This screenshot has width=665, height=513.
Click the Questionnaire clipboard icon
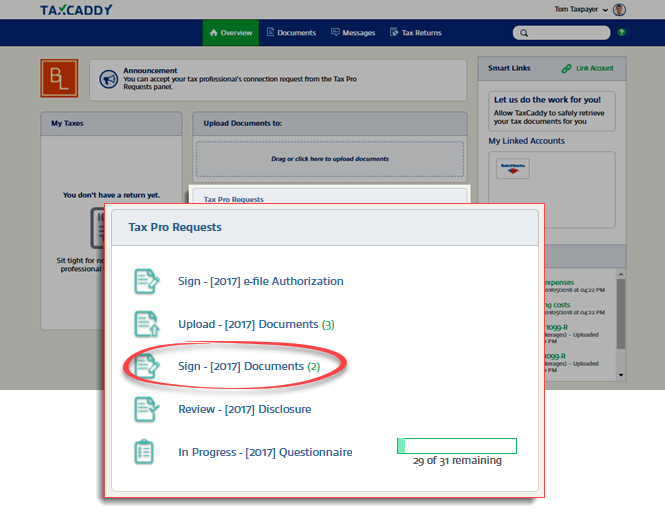coord(144,452)
